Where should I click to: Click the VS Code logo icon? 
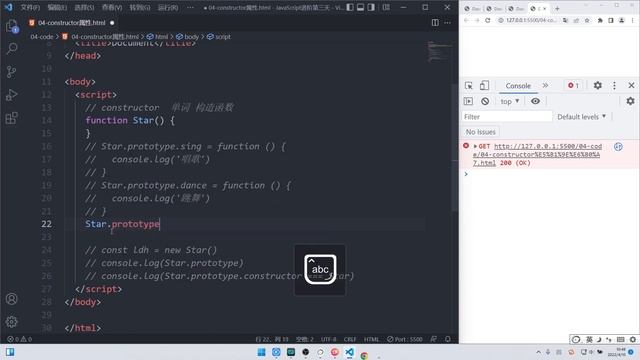[x=9, y=7]
